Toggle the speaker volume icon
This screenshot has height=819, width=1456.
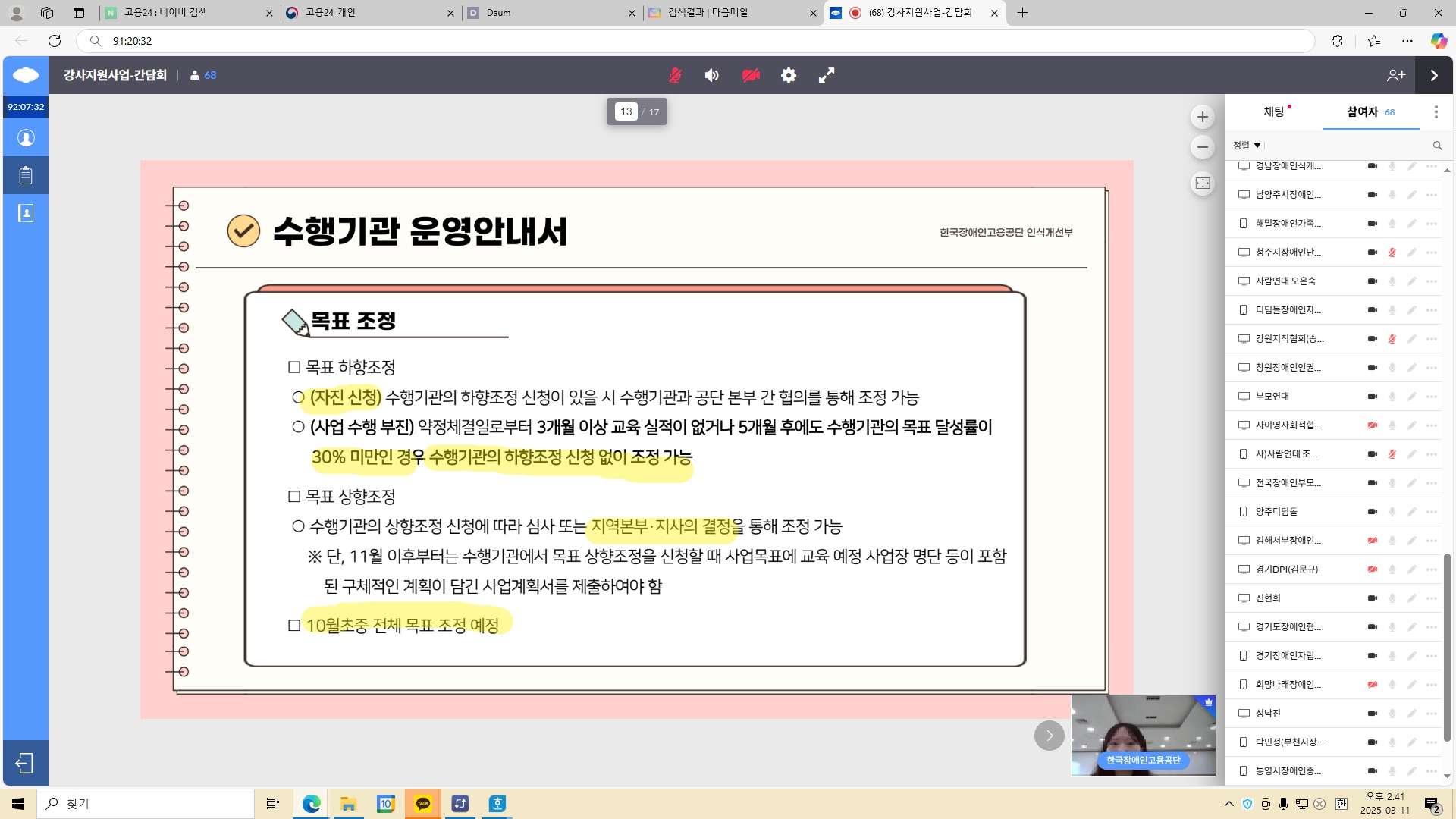click(x=711, y=75)
